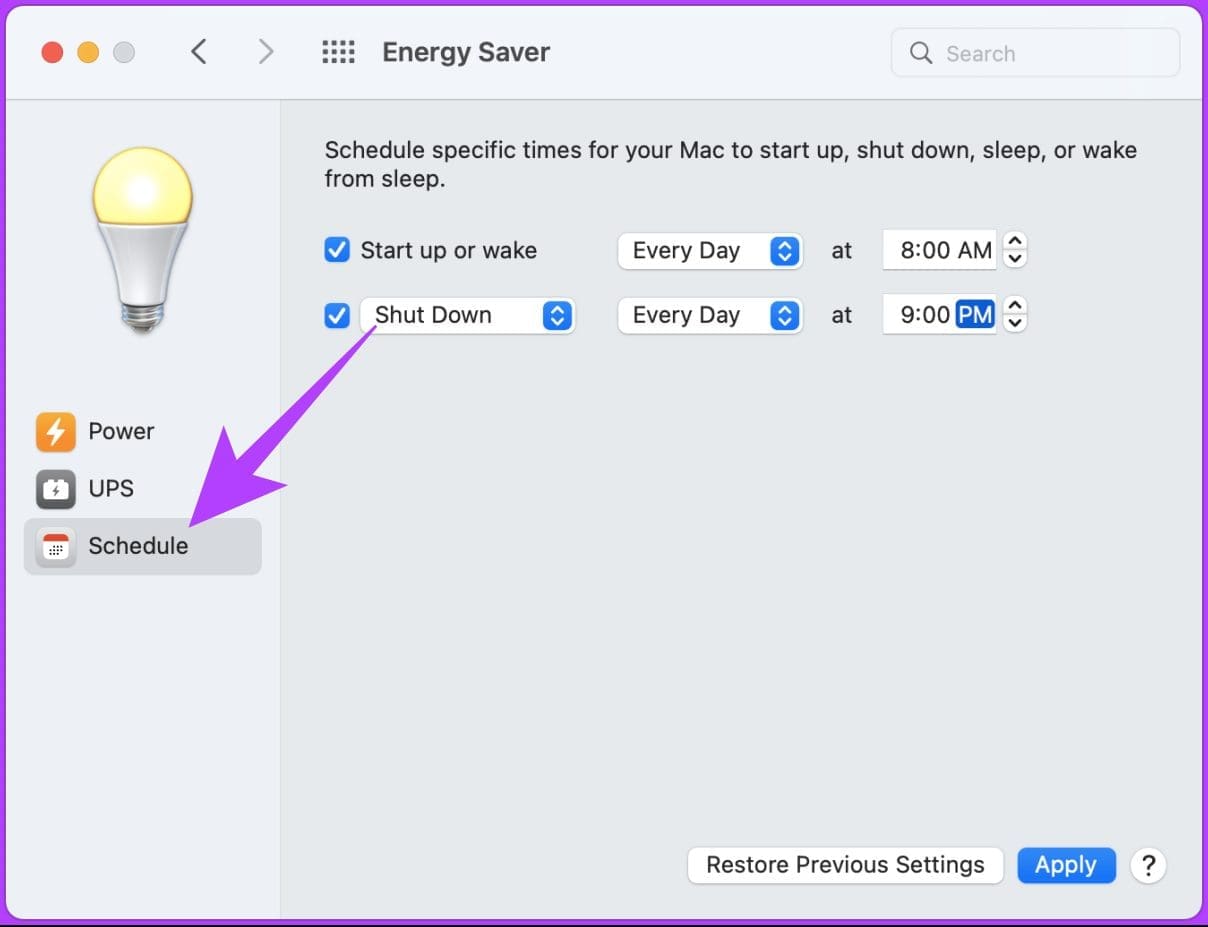
Task: Expand the Every Day dropdown for shutdown
Action: pos(710,316)
